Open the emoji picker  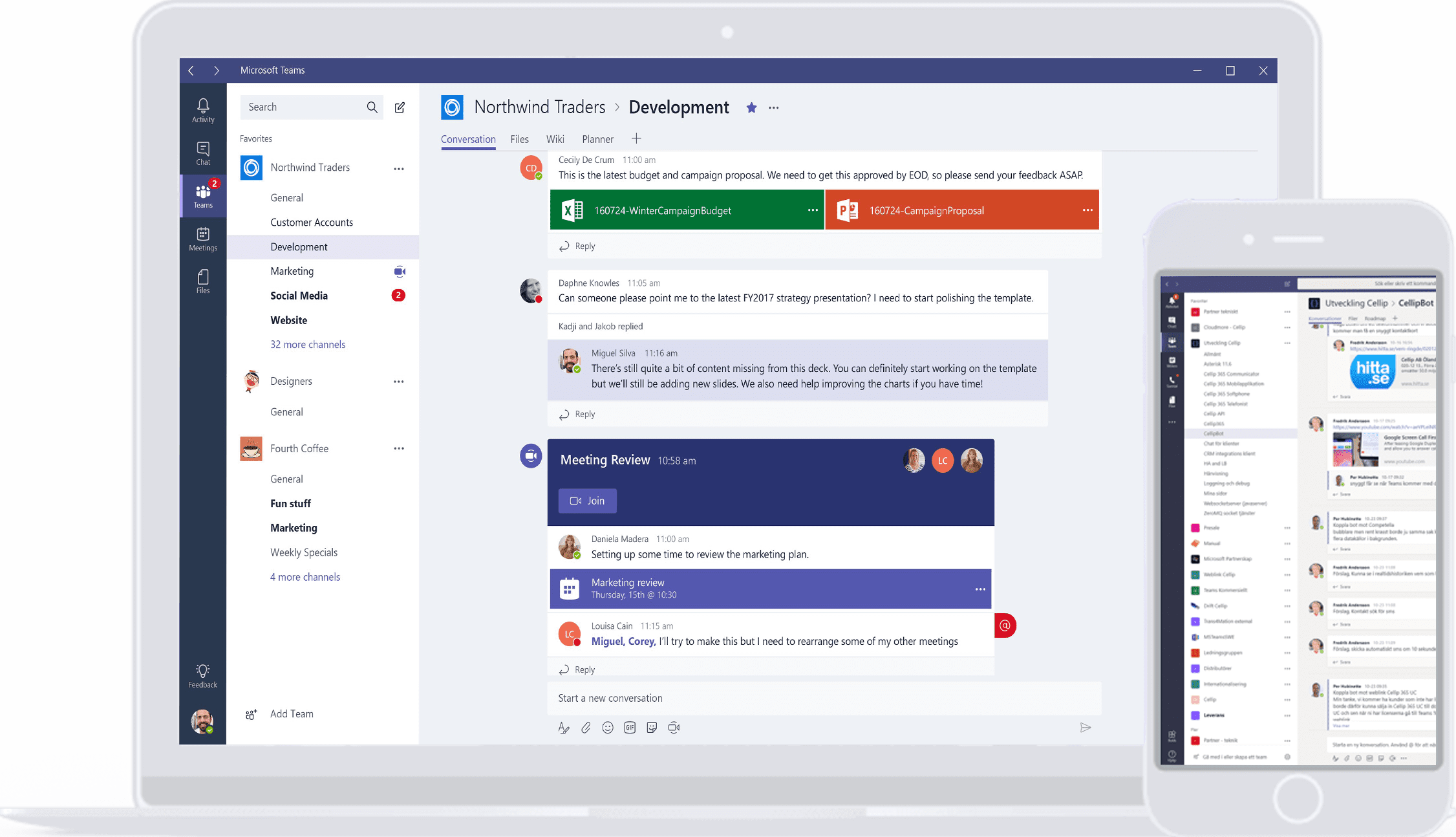(x=608, y=728)
